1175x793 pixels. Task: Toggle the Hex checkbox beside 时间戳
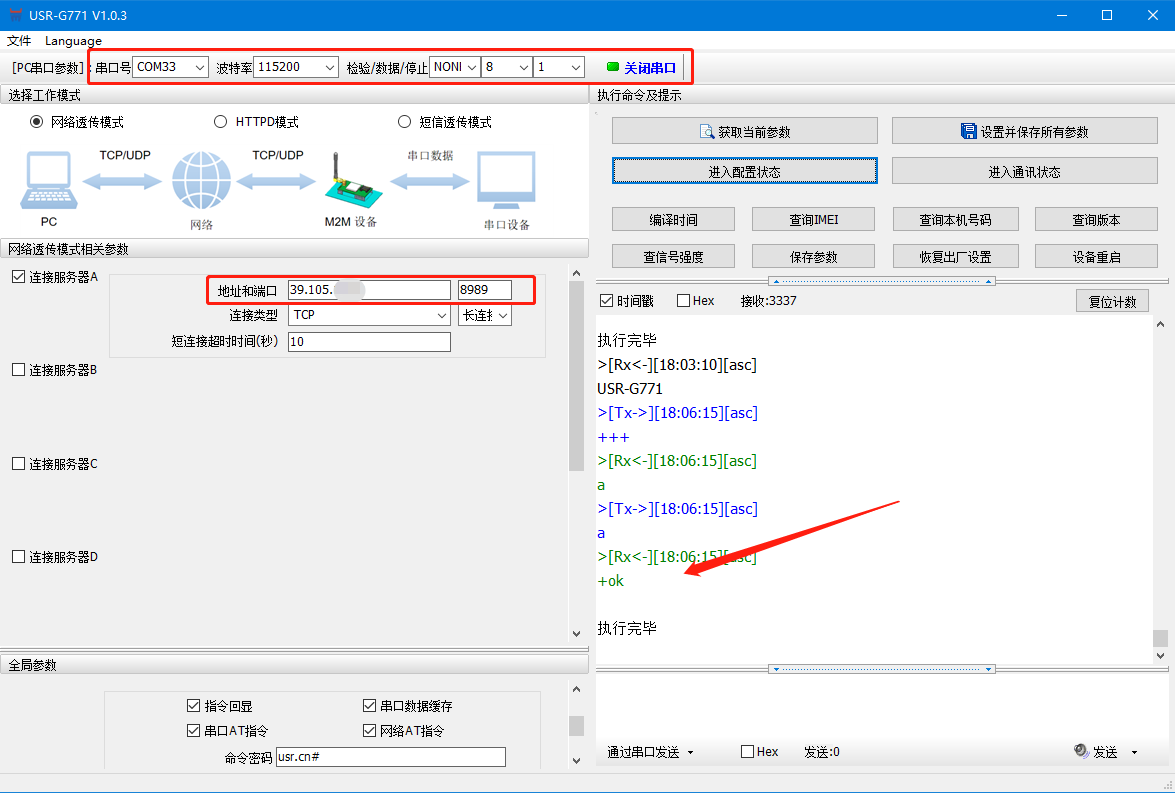pyautogui.click(x=683, y=301)
